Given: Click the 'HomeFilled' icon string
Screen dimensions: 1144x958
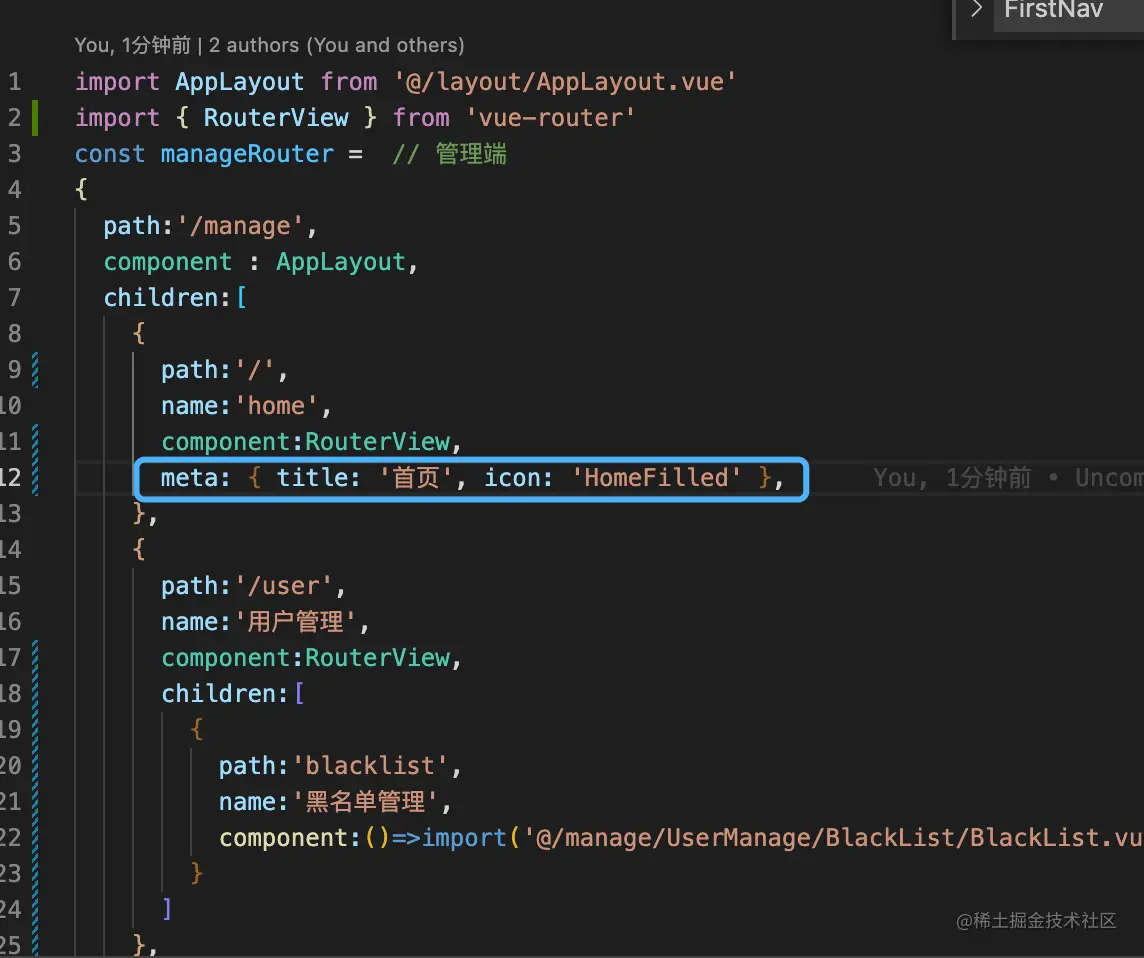Looking at the screenshot, I should (x=656, y=478).
